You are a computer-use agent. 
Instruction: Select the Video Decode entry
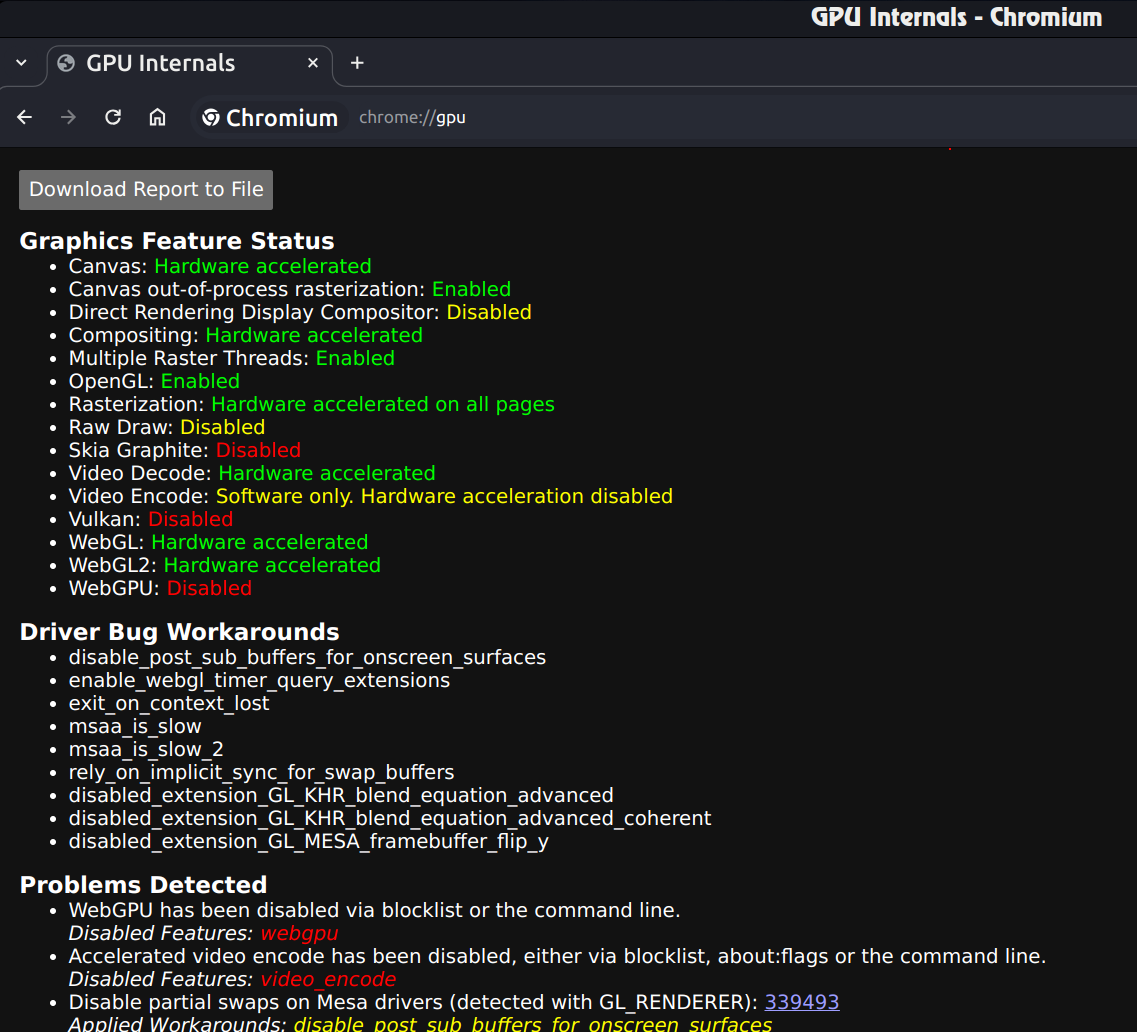252,474
